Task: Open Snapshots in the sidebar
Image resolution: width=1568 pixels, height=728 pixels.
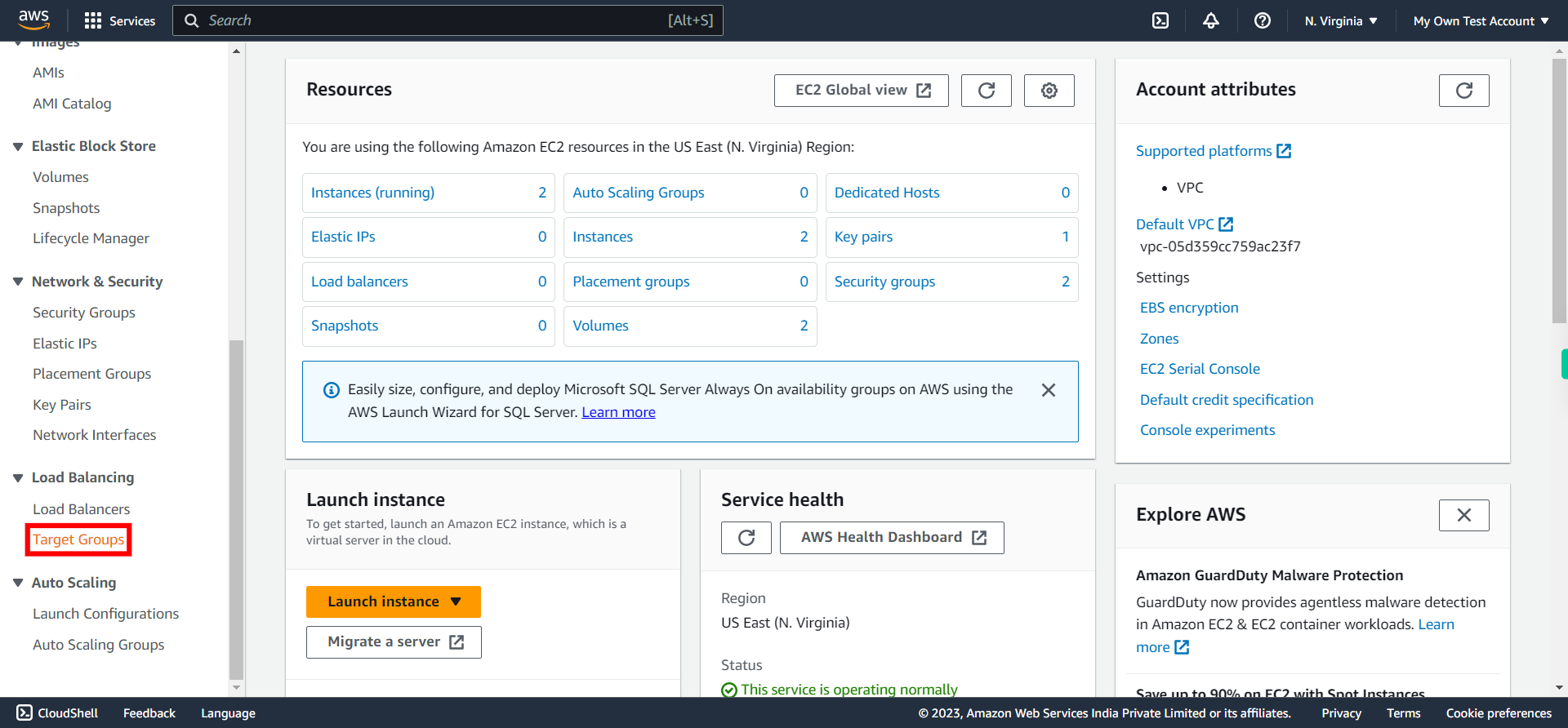Action: coord(66,208)
